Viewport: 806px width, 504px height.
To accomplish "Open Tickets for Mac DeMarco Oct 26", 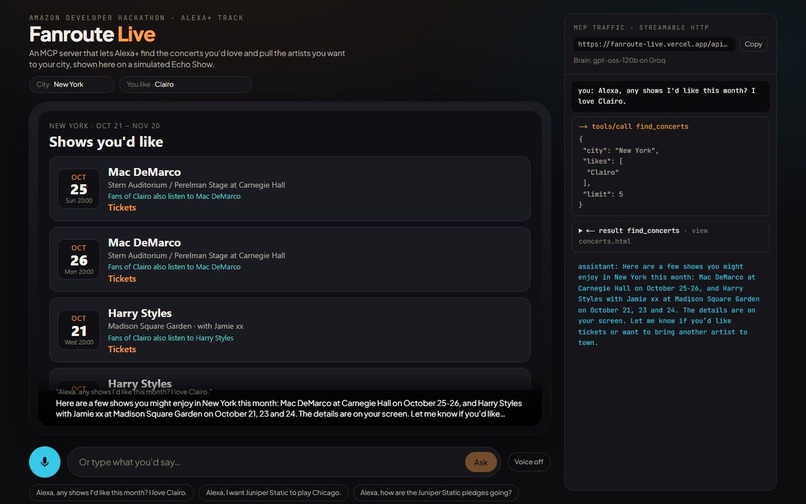I will coord(122,279).
